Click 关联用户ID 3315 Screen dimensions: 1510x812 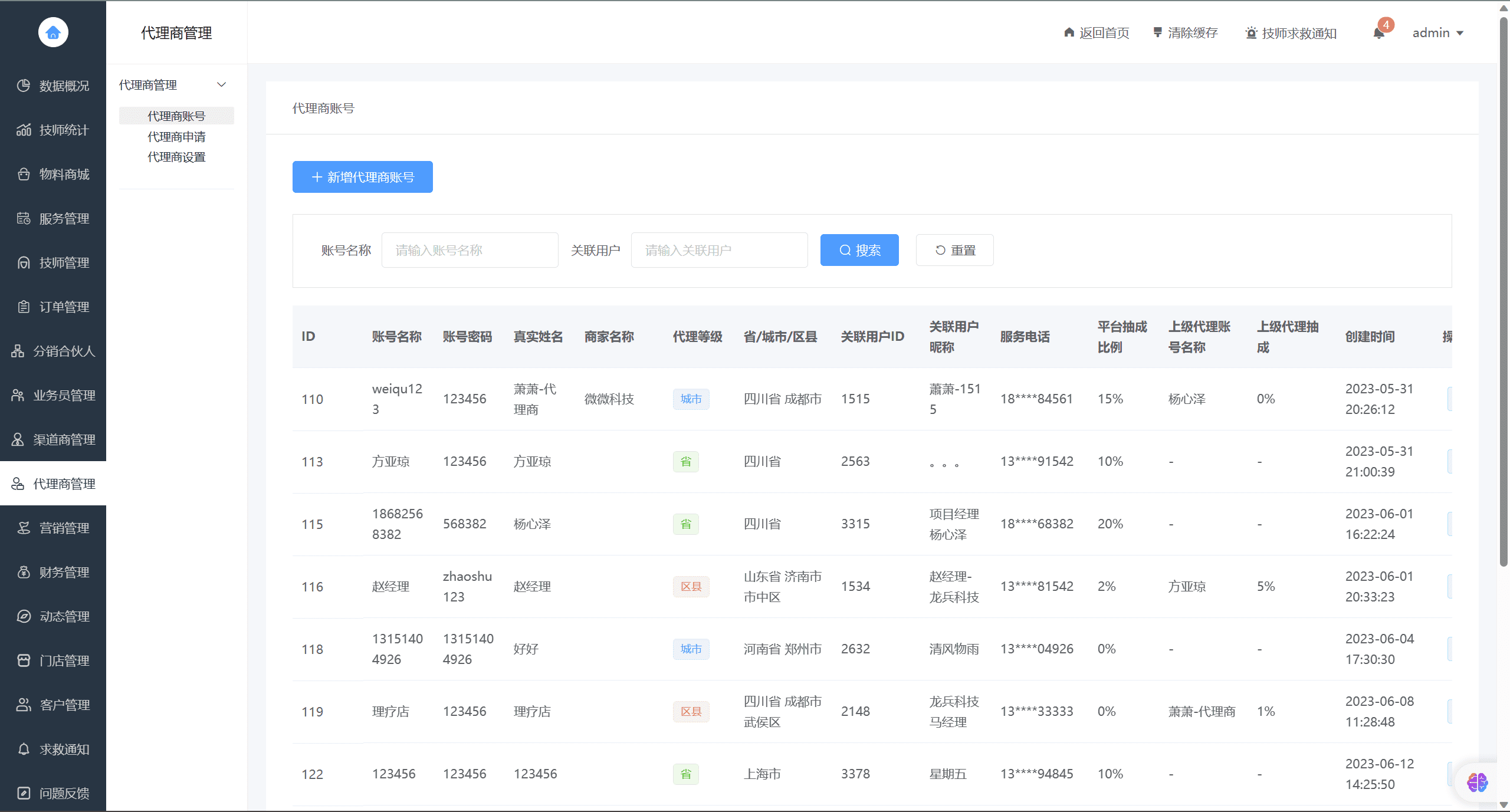tap(855, 524)
